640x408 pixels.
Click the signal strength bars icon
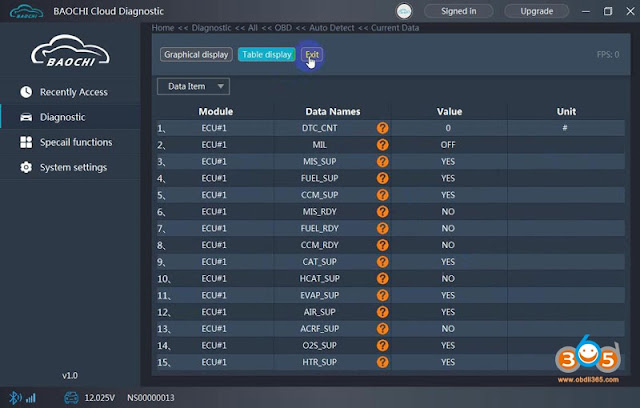(31, 398)
